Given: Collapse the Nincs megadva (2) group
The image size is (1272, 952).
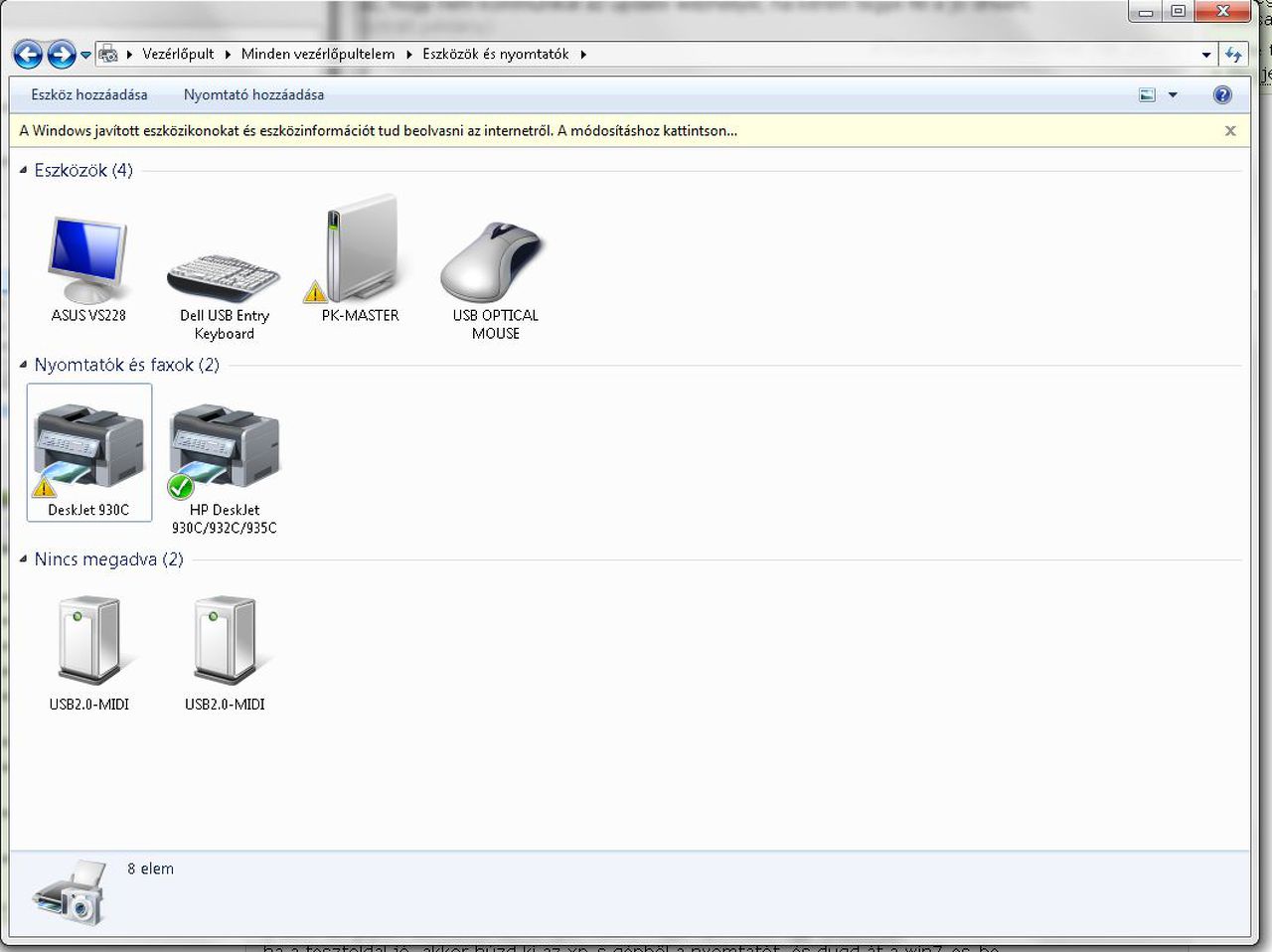Looking at the screenshot, I should pyautogui.click(x=23, y=559).
